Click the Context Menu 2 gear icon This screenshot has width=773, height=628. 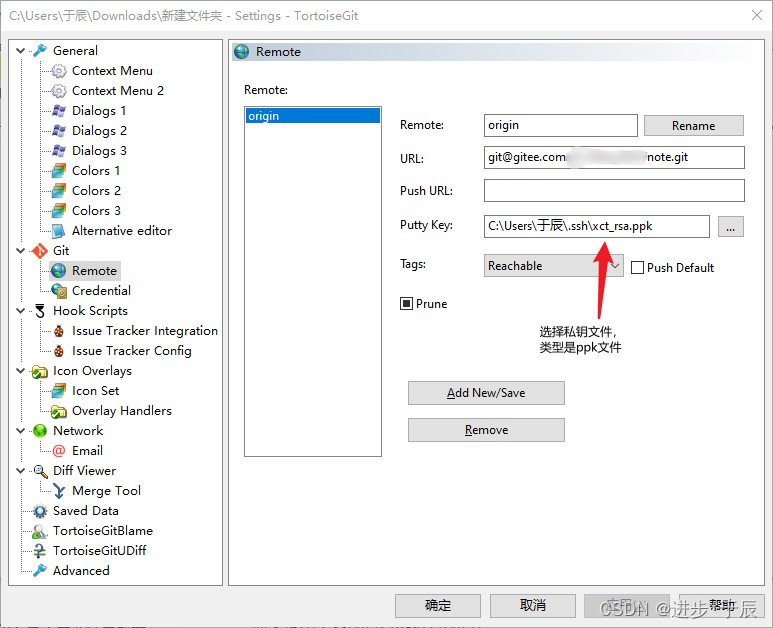point(59,91)
